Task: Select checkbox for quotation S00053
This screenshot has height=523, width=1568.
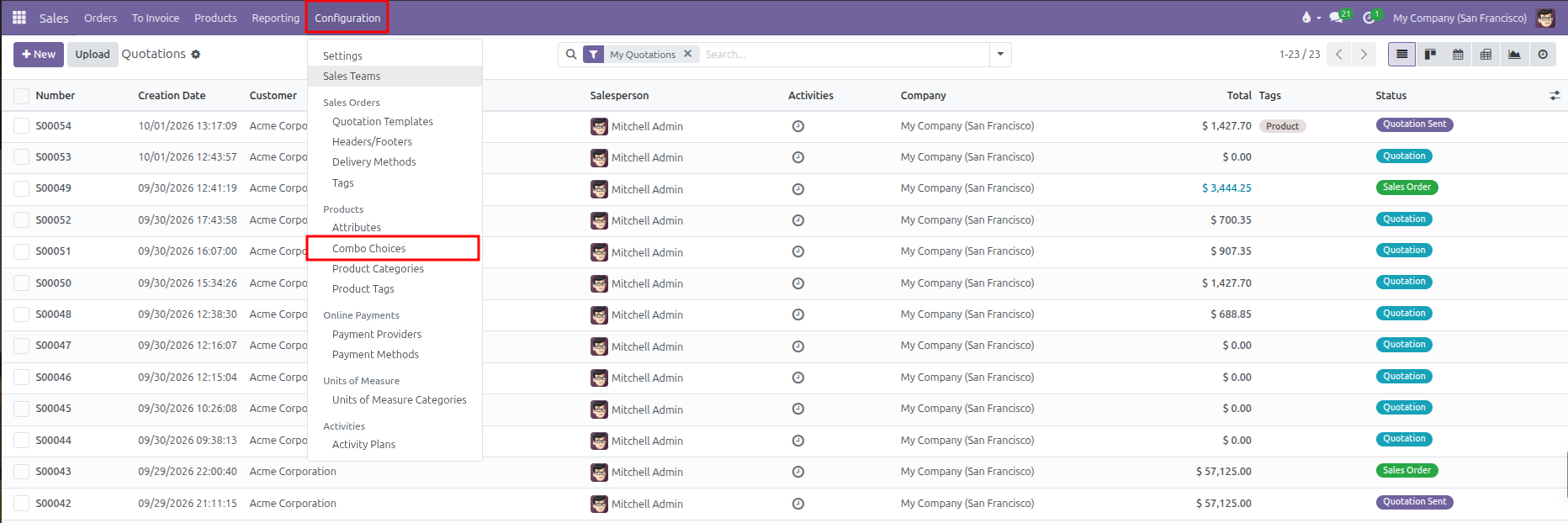Action: coord(21,157)
